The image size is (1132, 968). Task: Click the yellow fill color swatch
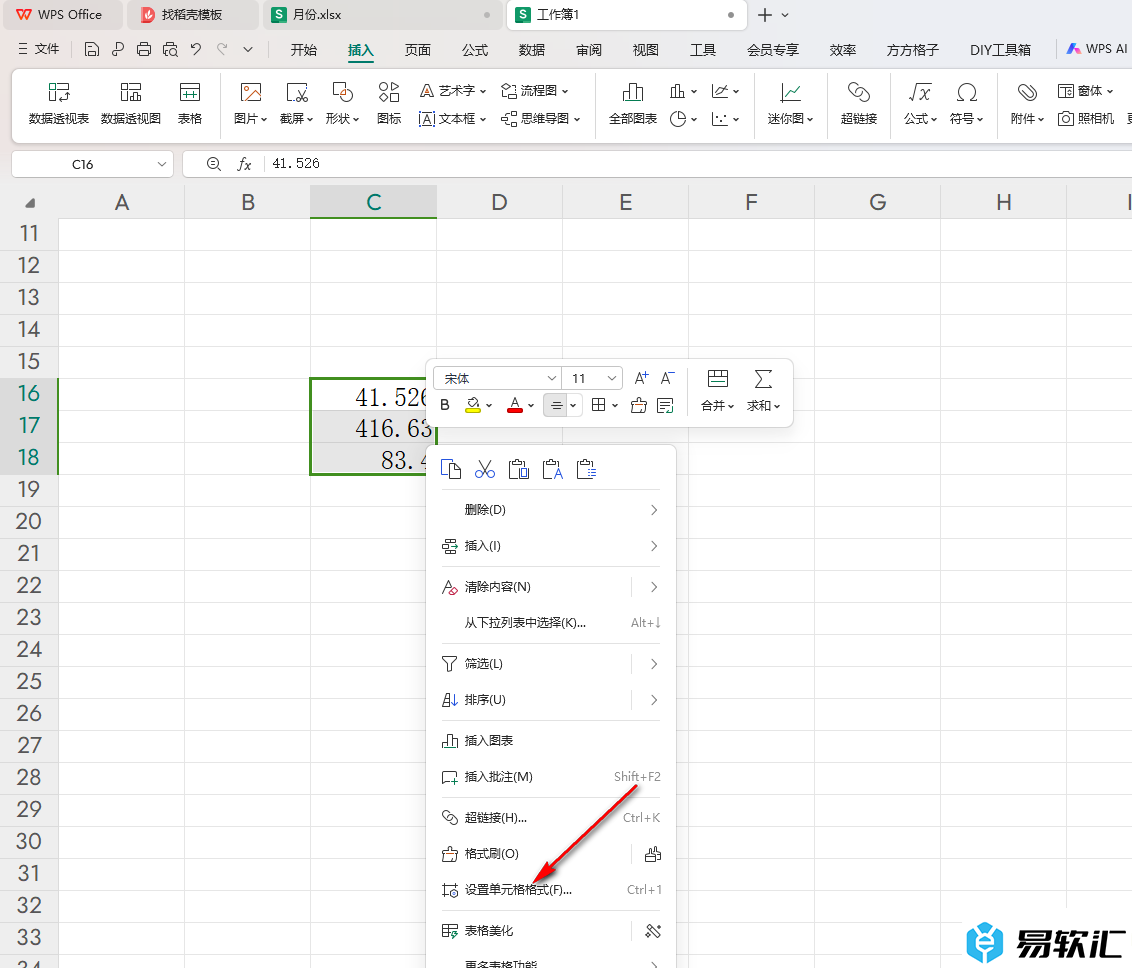tap(474, 406)
